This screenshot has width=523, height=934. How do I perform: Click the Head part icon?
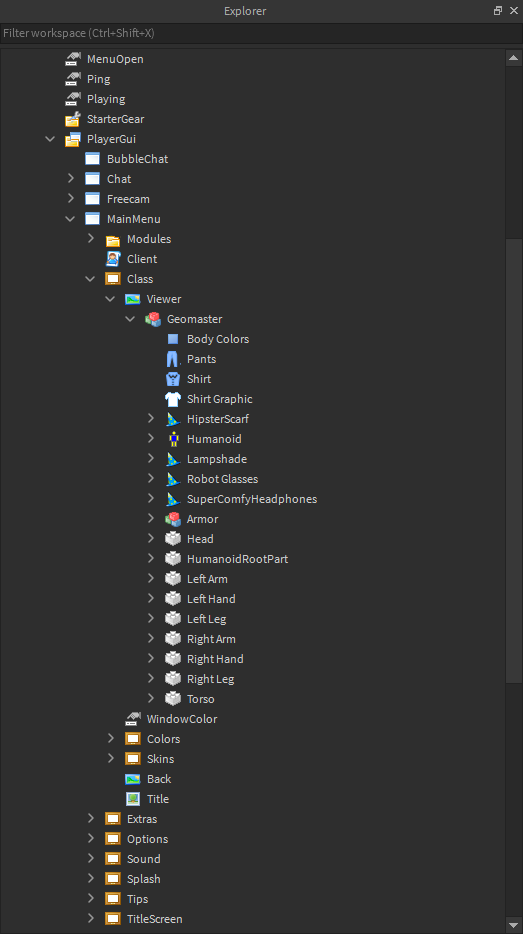pyautogui.click(x=173, y=539)
